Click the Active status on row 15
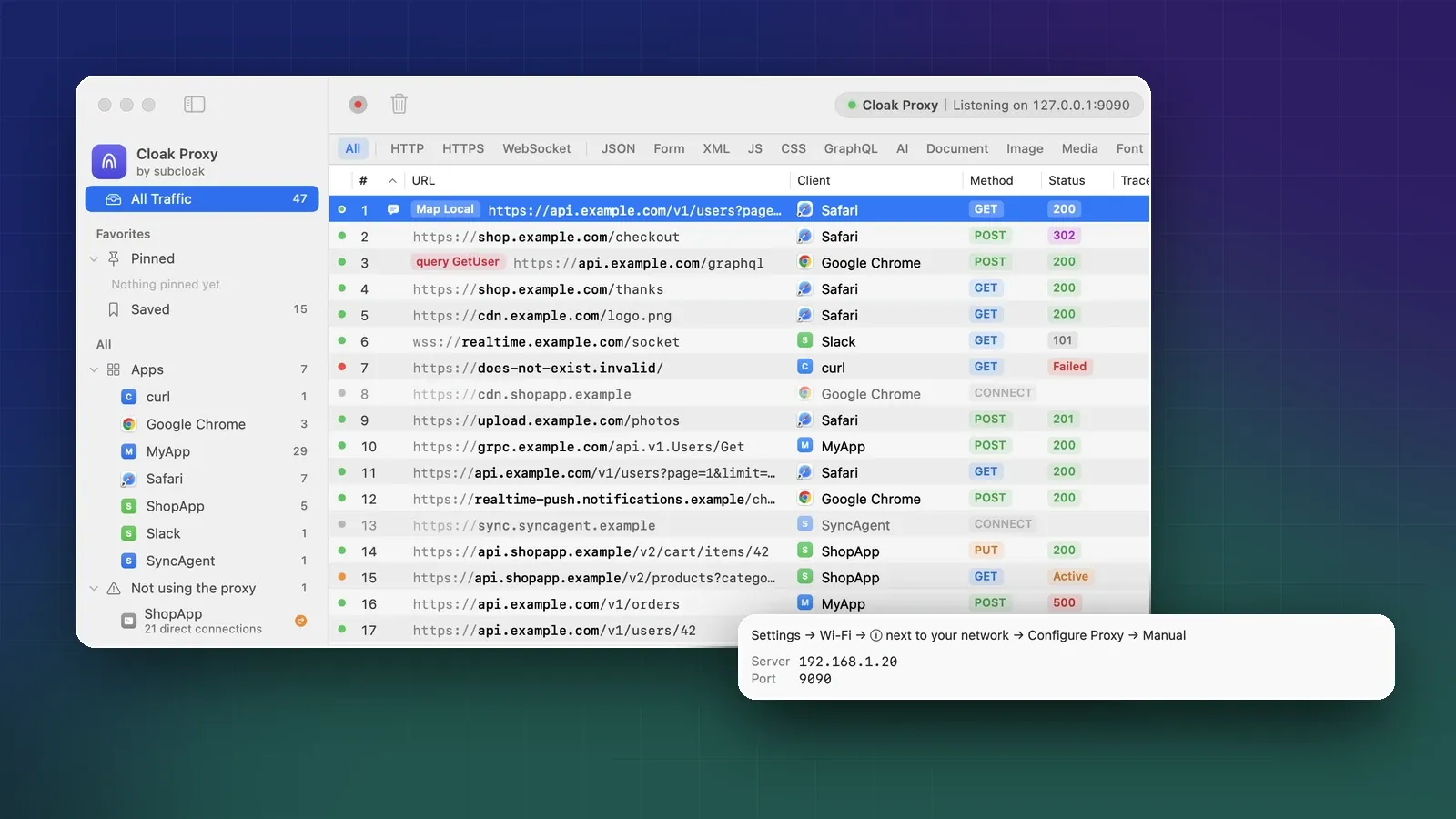The width and height of the screenshot is (1456, 819). tap(1070, 576)
